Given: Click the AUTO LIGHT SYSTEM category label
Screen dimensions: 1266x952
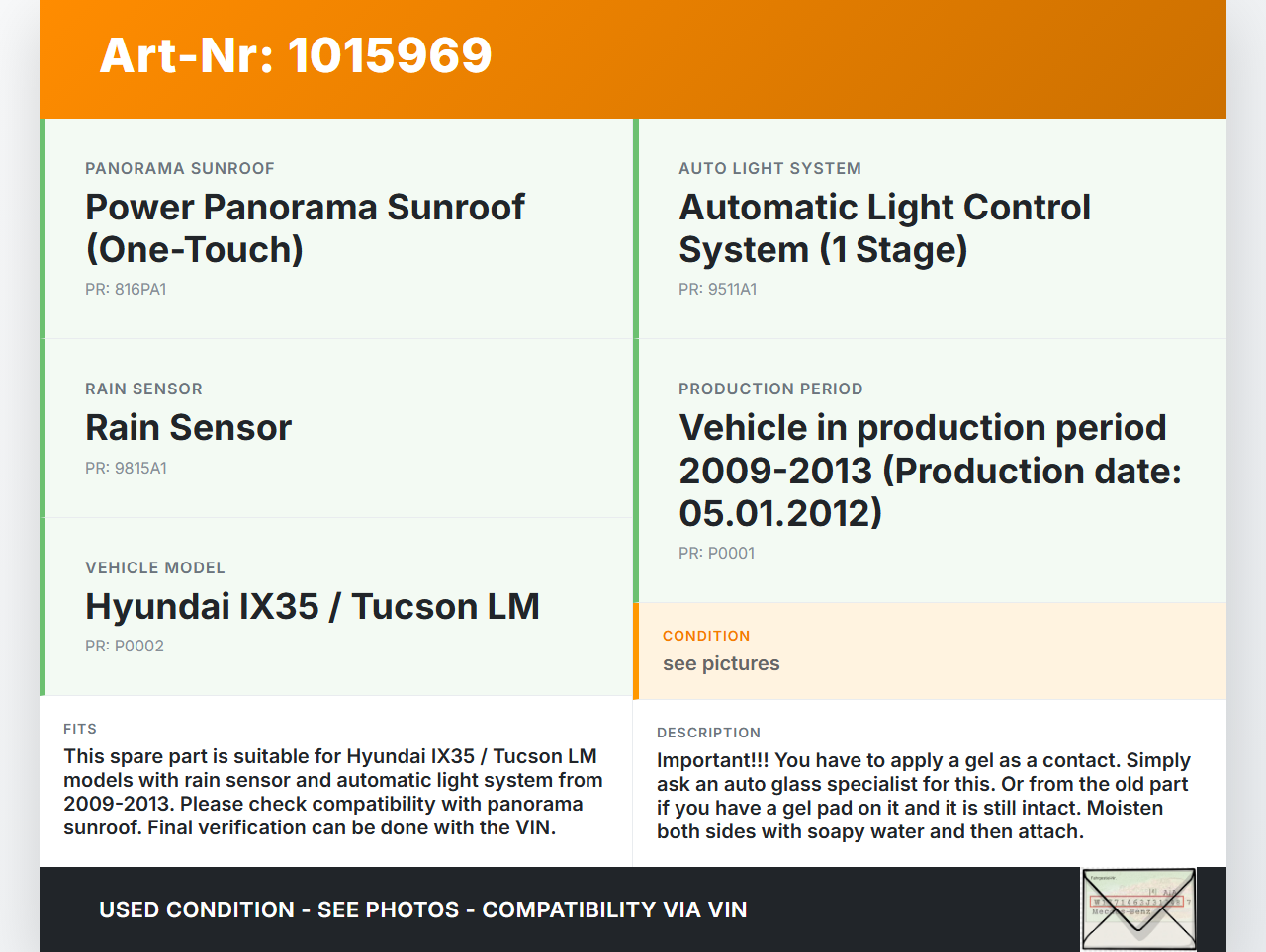Looking at the screenshot, I should pyautogui.click(x=769, y=169).
